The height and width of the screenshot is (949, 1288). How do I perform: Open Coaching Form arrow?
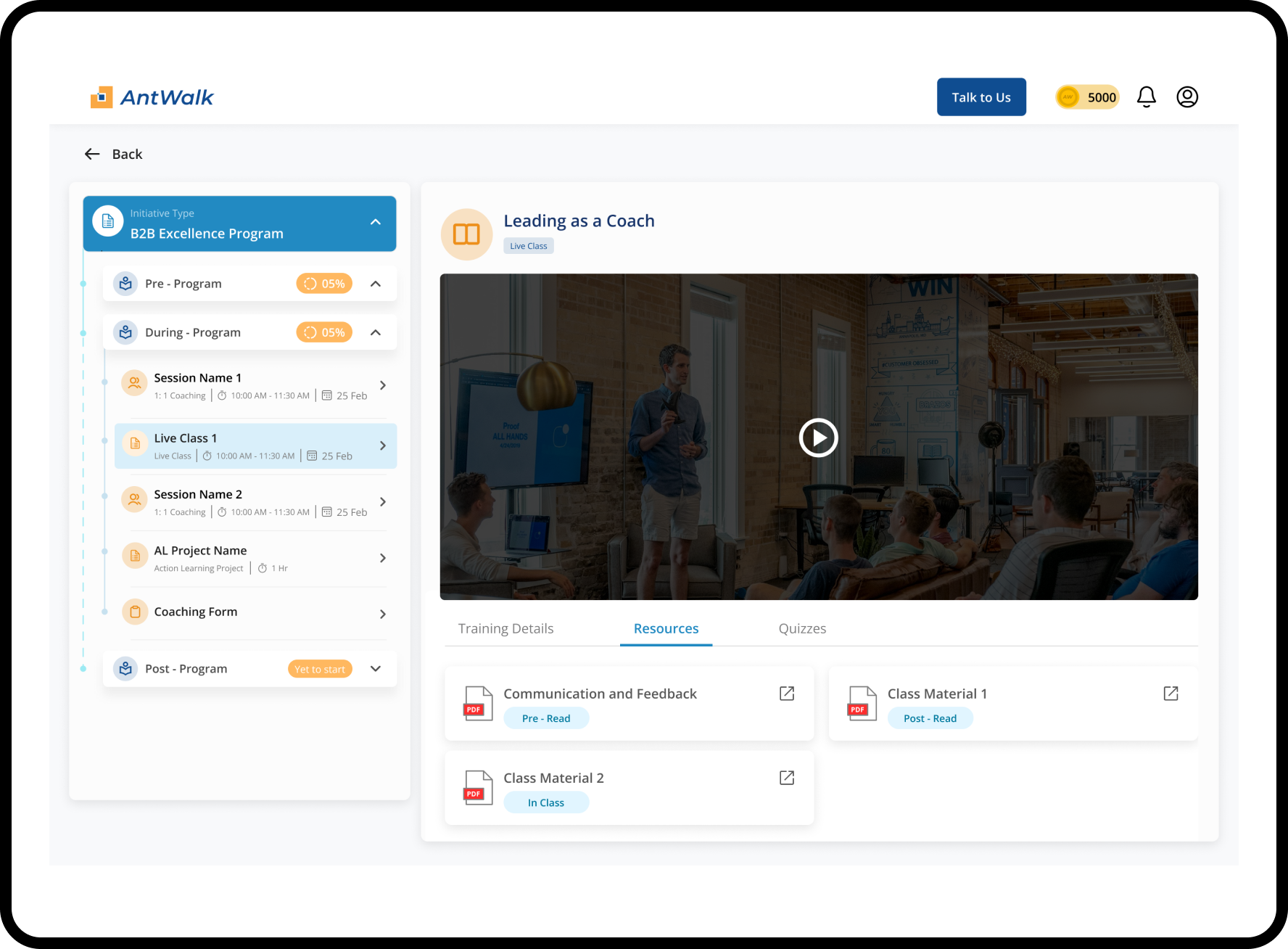click(x=383, y=614)
